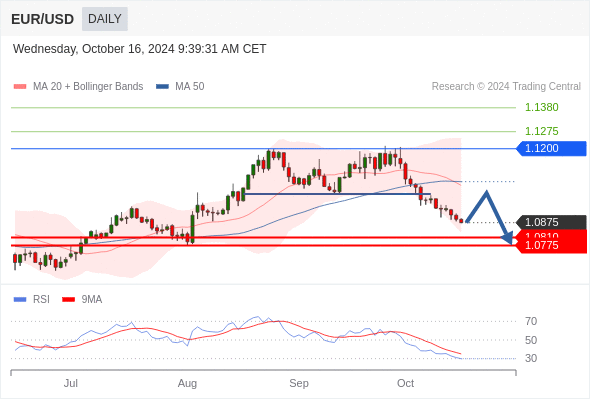Select the 1.1200 blue pivot price tag
This screenshot has width=590, height=400.
[551, 148]
